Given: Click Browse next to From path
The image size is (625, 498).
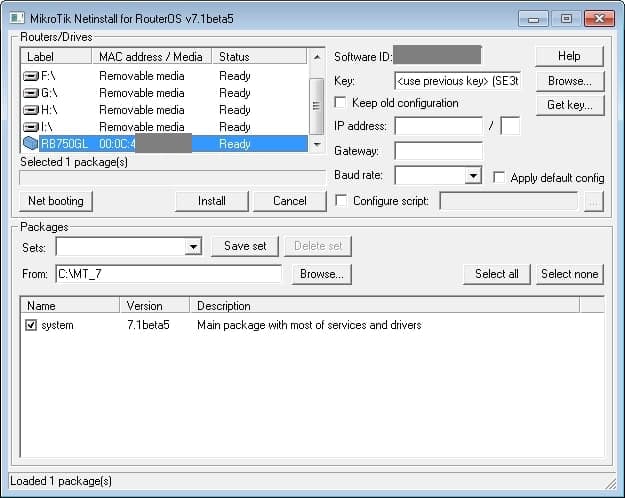Looking at the screenshot, I should pyautogui.click(x=322, y=274).
